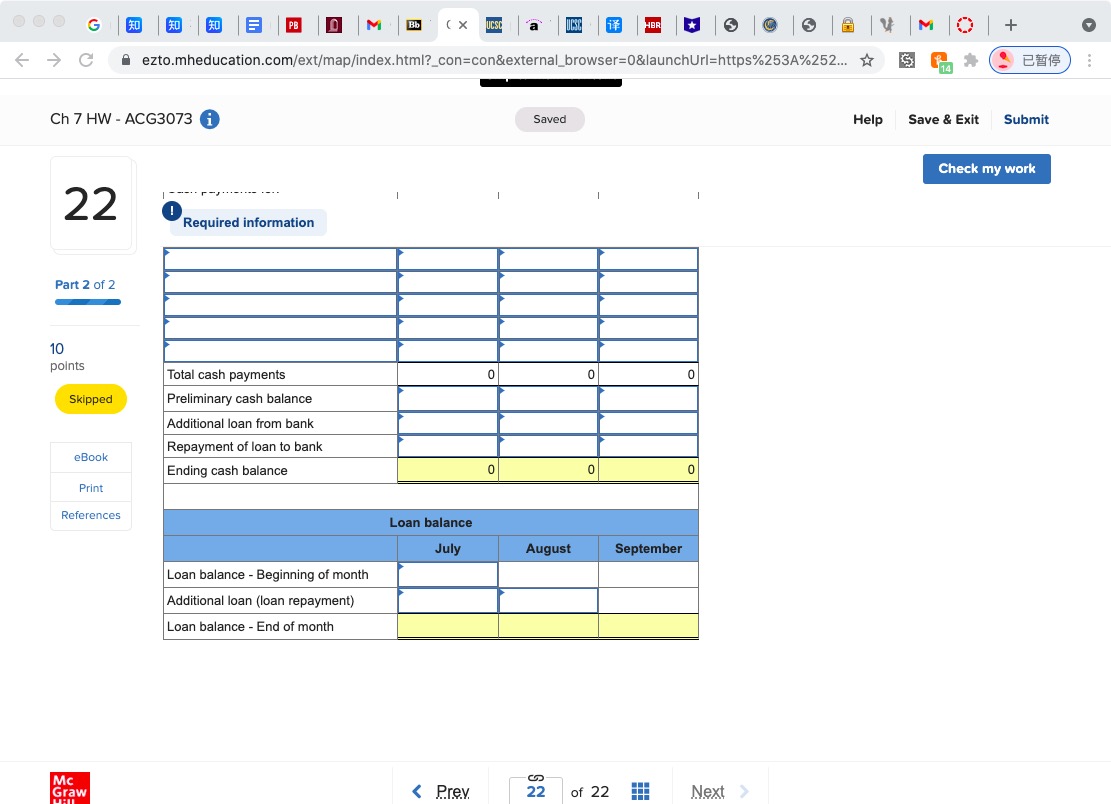The image size is (1111, 804).
Task: Open a new tab with the plus button
Action: 1011,25
